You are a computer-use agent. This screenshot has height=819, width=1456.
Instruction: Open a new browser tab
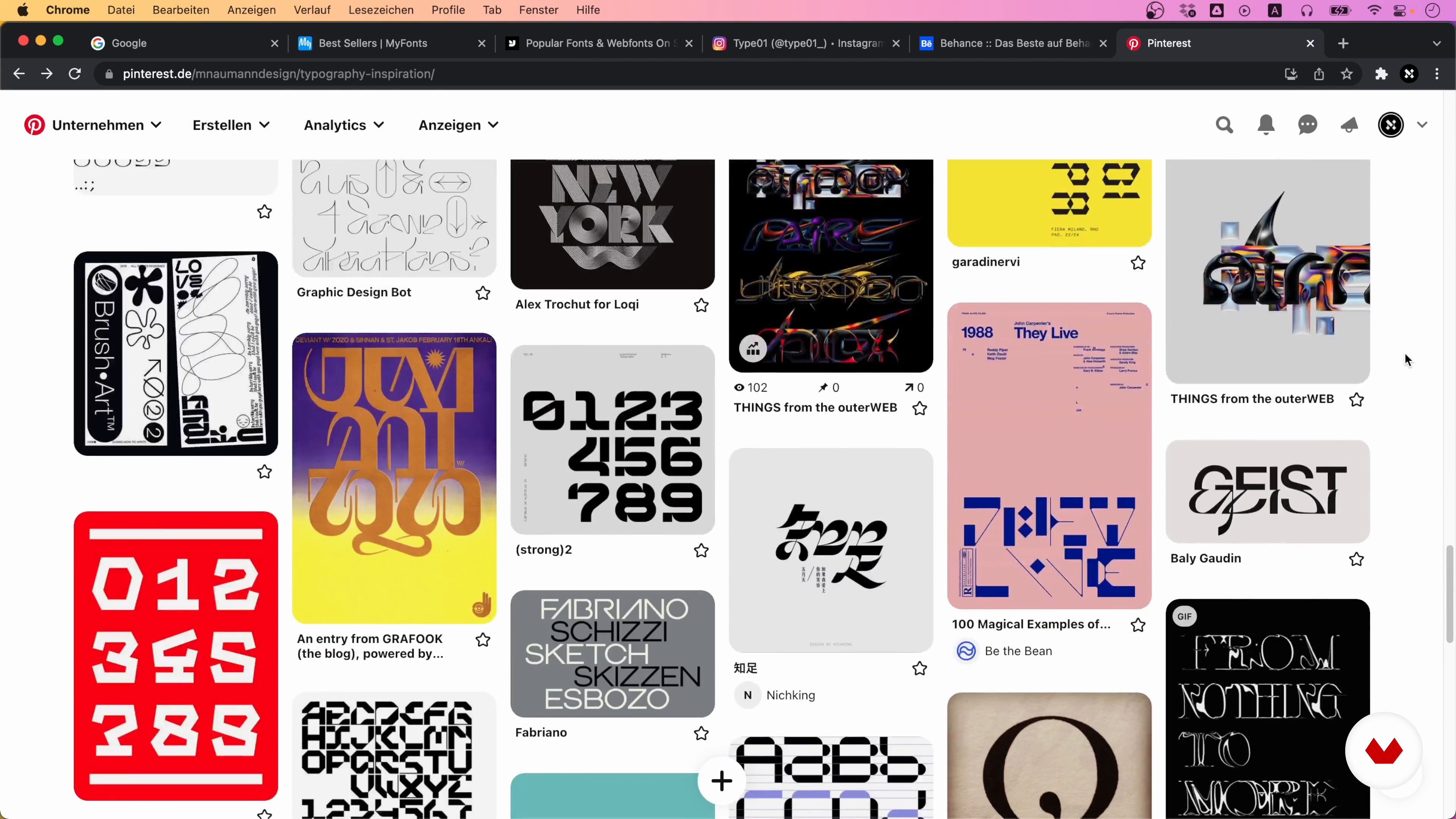tap(1343, 44)
